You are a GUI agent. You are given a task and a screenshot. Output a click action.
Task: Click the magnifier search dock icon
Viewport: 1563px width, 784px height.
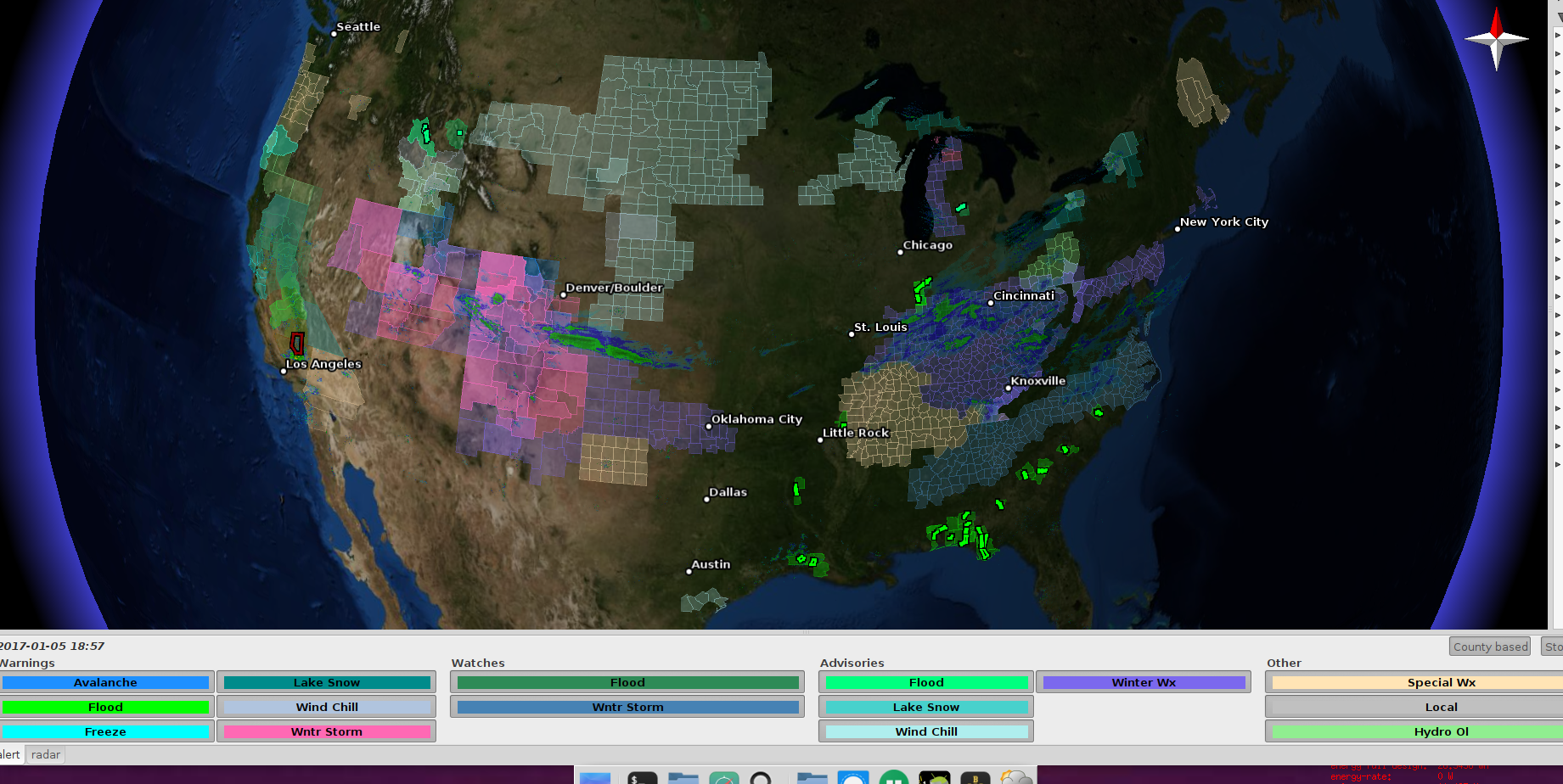pyautogui.click(x=762, y=778)
